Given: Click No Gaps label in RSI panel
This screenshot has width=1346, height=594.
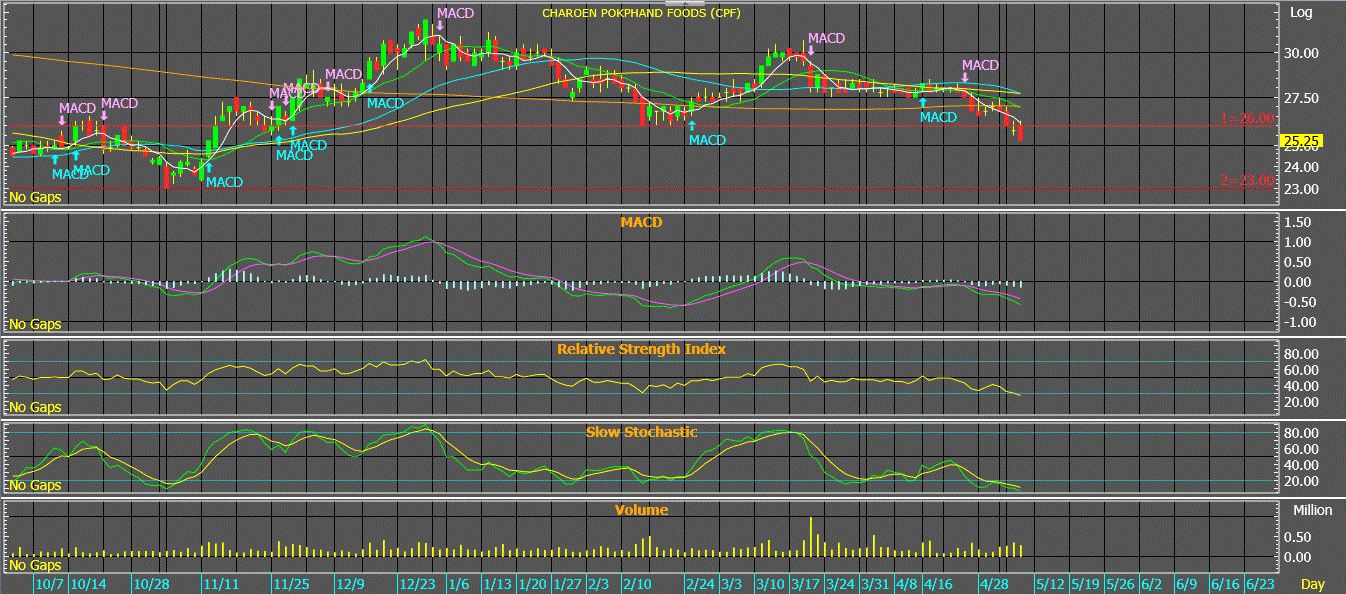Looking at the screenshot, I should click(x=35, y=407).
